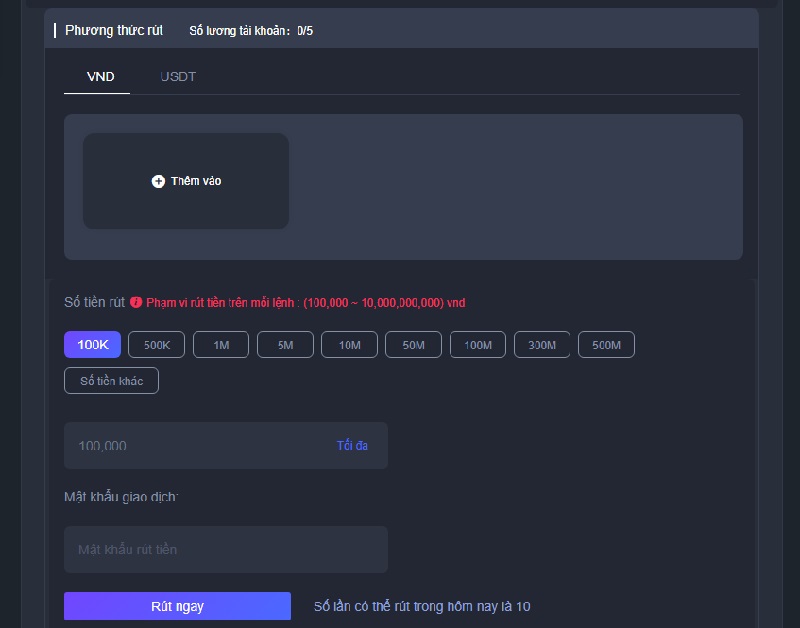Viewport: 800px width, 628px height.
Task: Choose the 5M withdrawal amount
Action: (x=285, y=345)
